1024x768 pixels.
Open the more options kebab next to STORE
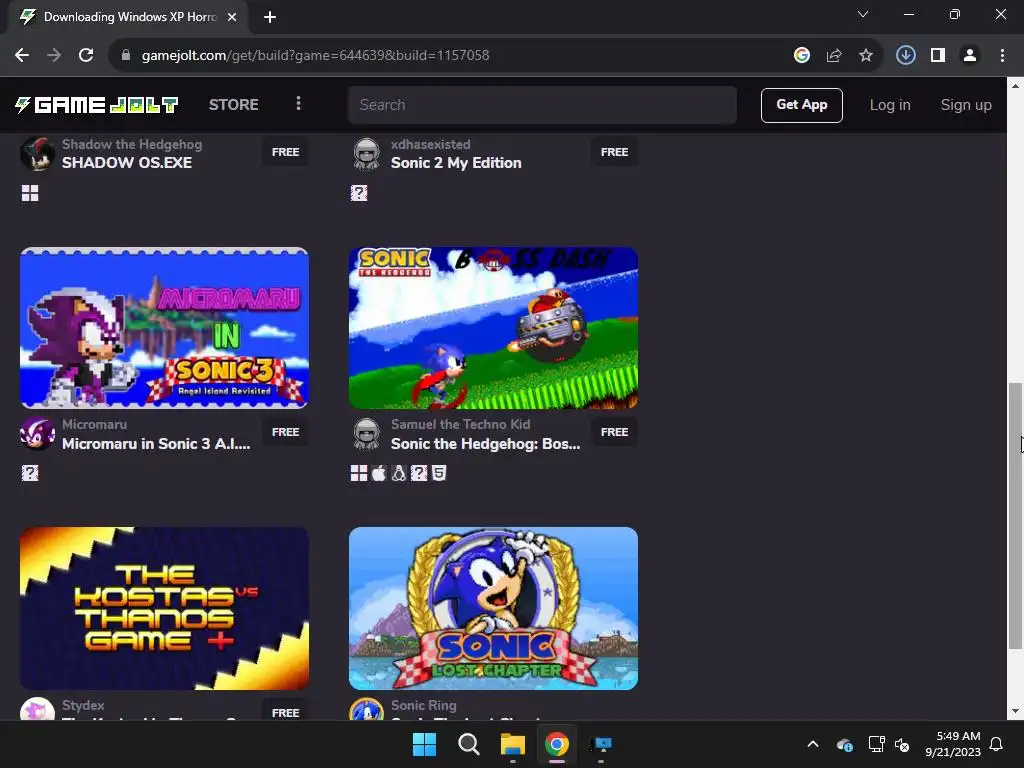click(x=298, y=104)
